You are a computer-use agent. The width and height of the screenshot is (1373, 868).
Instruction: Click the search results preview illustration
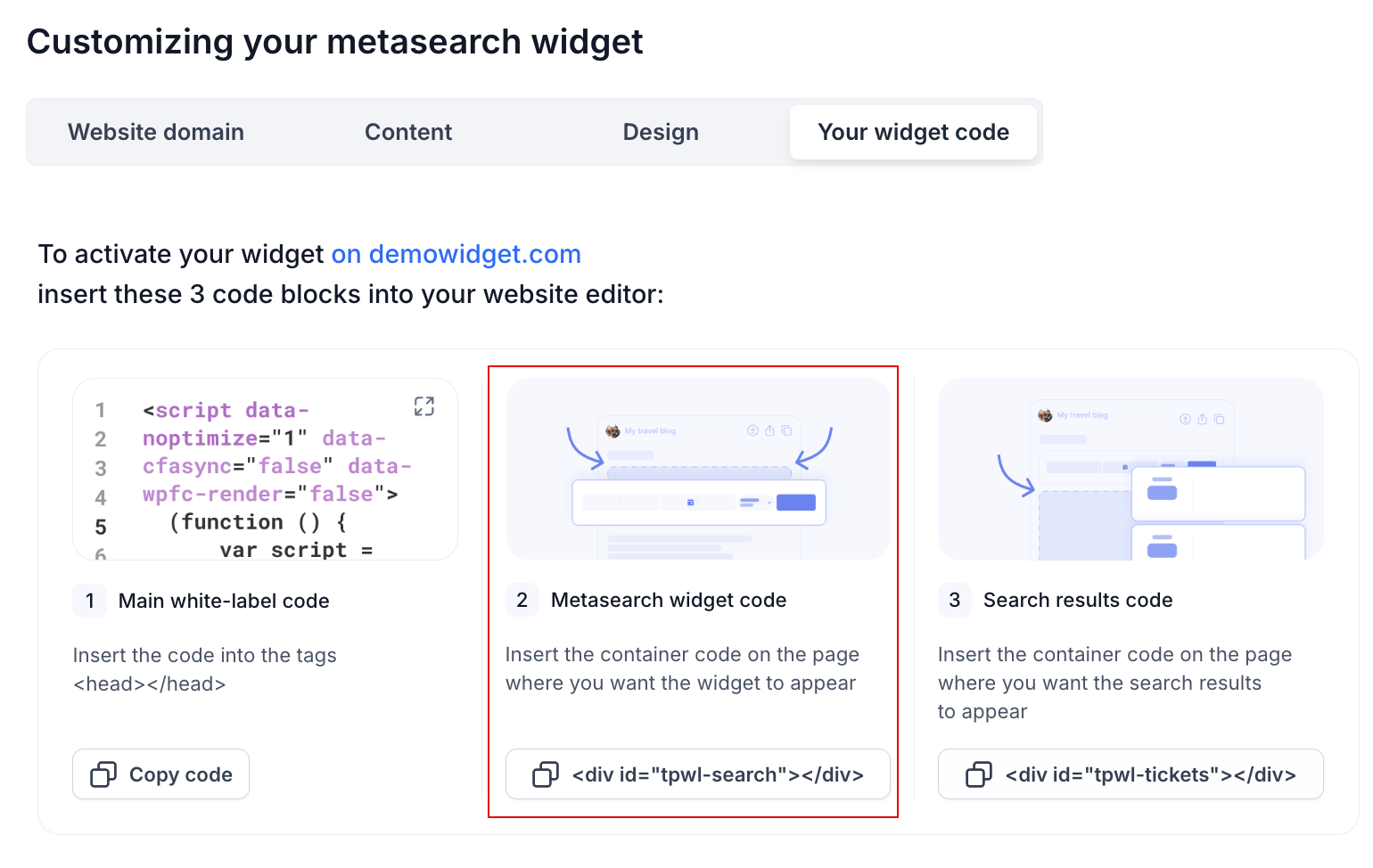point(1130,469)
